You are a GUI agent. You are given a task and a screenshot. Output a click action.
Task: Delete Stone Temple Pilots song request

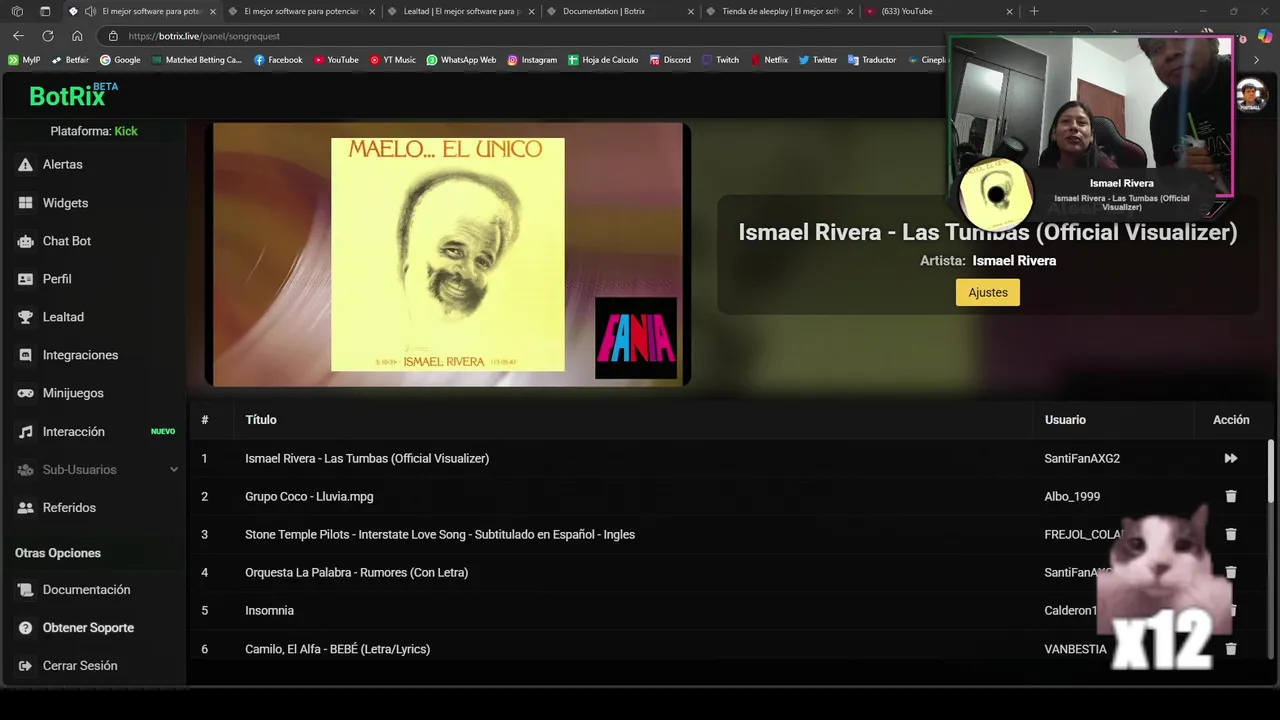tap(1231, 534)
